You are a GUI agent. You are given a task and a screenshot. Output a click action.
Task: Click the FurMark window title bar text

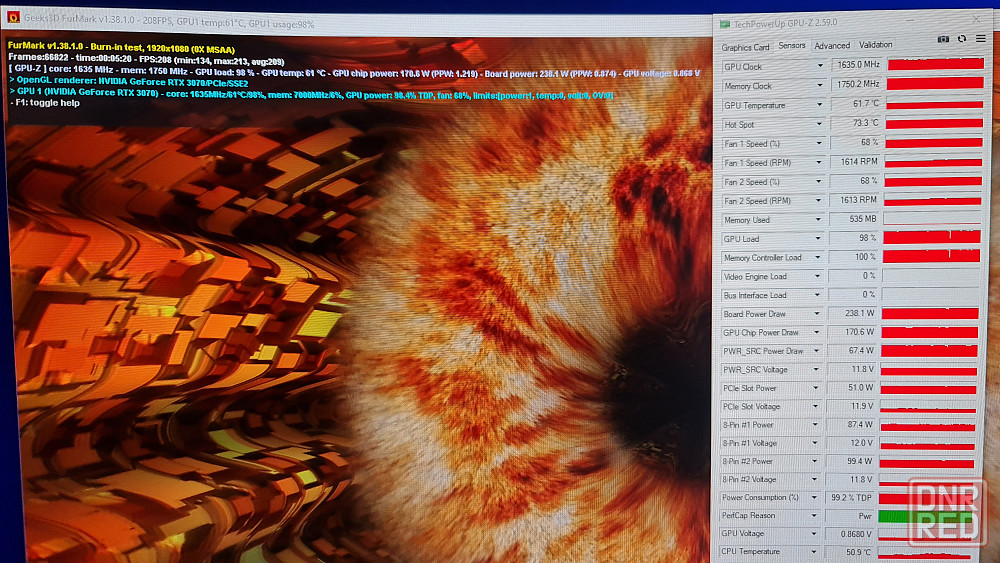click(x=169, y=24)
